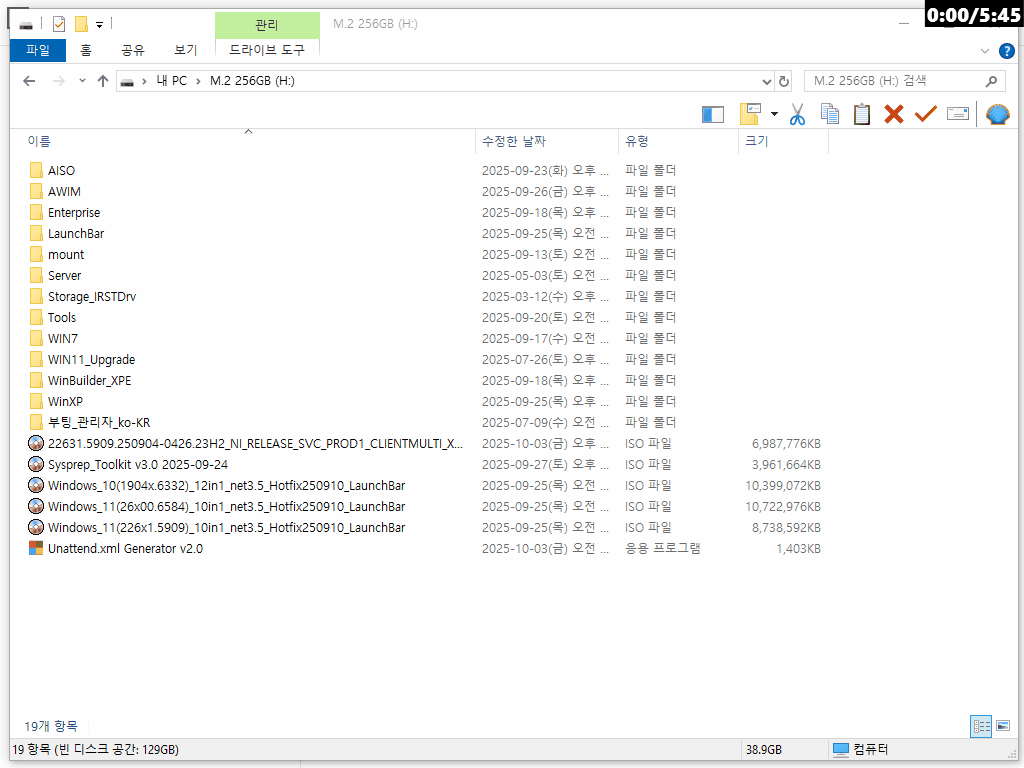Select the WinBuilder_XPE folder

89,380
